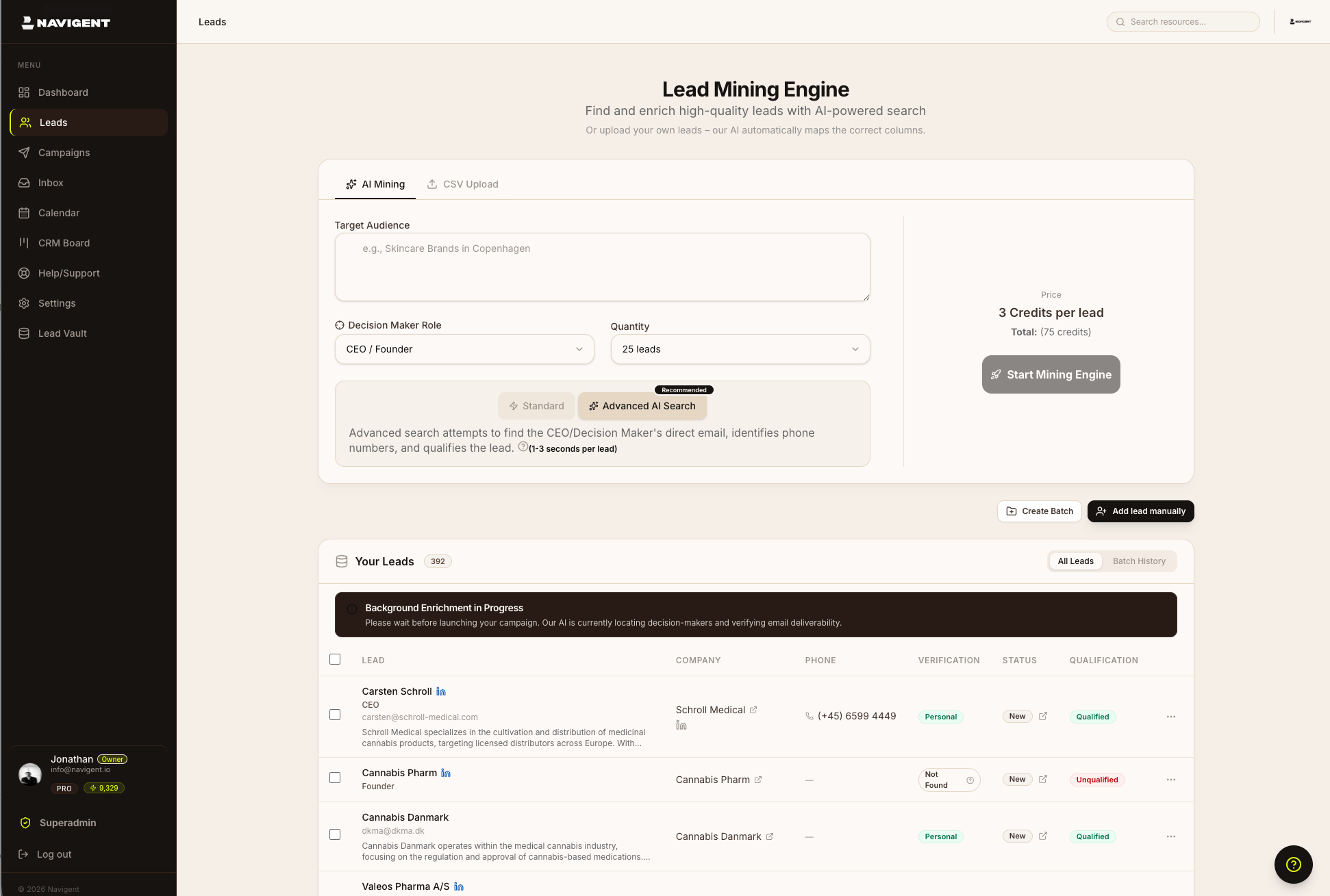Click the help question-mark floating button
The image size is (1330, 896).
1293,865
